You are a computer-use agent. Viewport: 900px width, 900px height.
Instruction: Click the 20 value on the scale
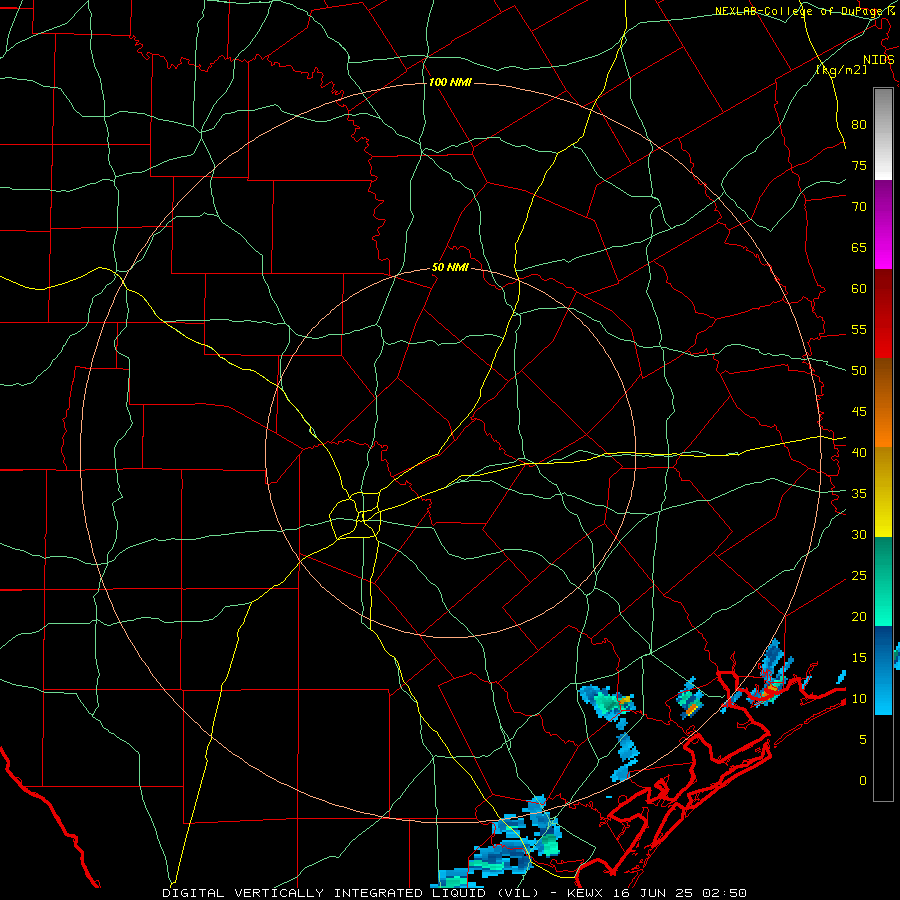point(859,616)
